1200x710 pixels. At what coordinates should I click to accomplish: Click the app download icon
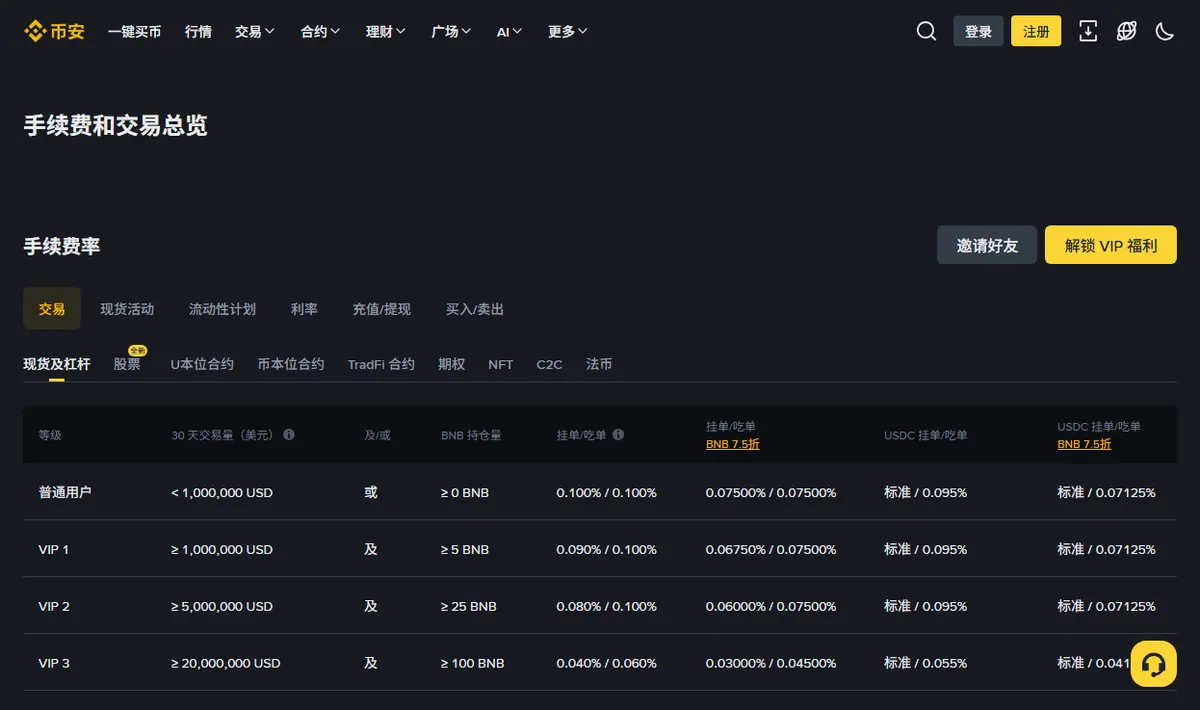pyautogui.click(x=1088, y=31)
